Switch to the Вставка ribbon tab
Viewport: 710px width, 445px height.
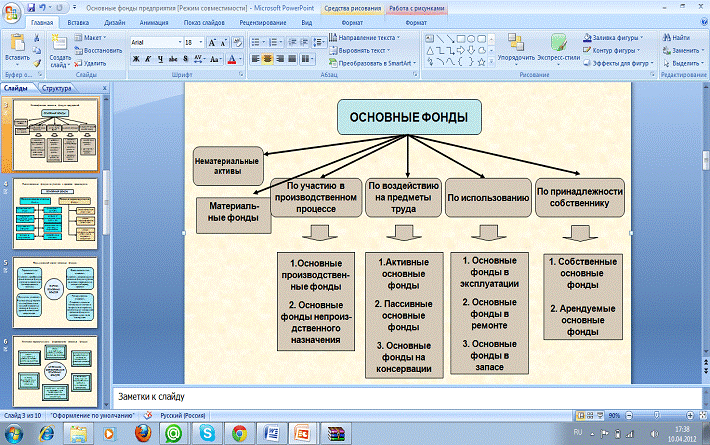tap(79, 20)
